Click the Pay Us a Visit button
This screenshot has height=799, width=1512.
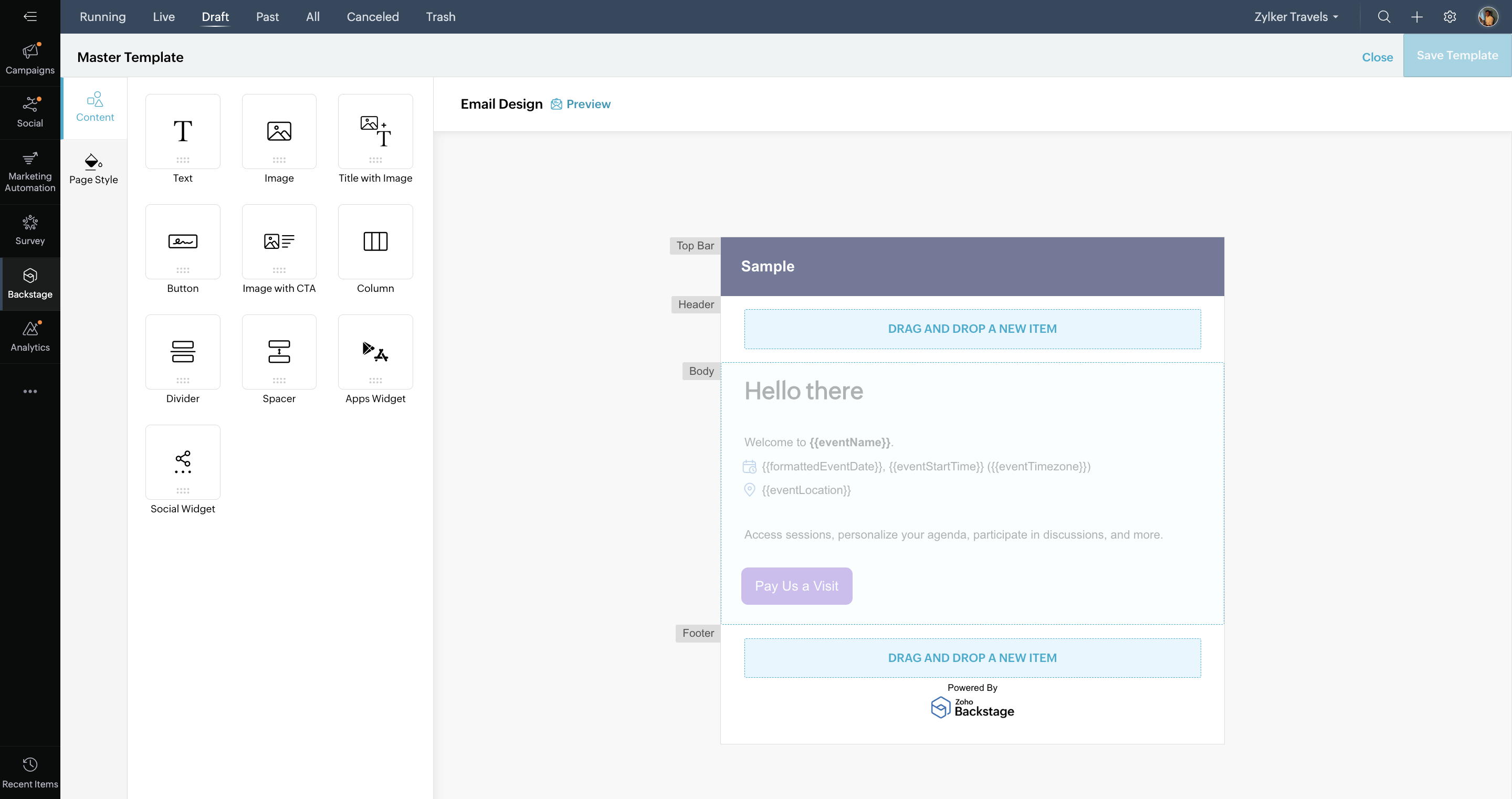tap(796, 586)
